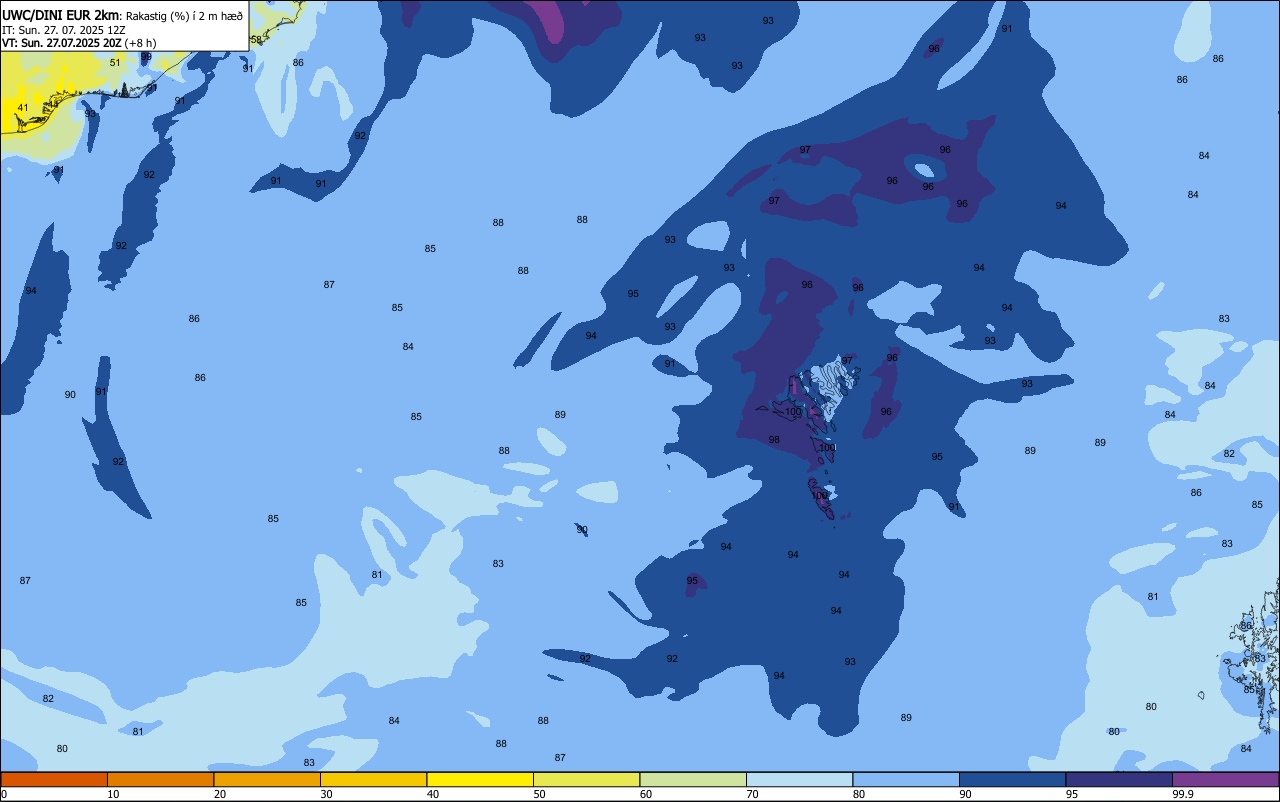
Task: Click the dark blue 90–95 legend swatch
Action: (1012, 779)
